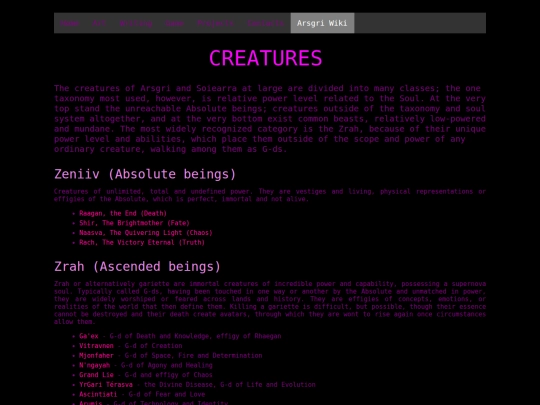Image resolution: width=540 pixels, height=405 pixels.
Task: Click 'G-d of Space, Fire and Determination' text
Action: click(x=193, y=355)
